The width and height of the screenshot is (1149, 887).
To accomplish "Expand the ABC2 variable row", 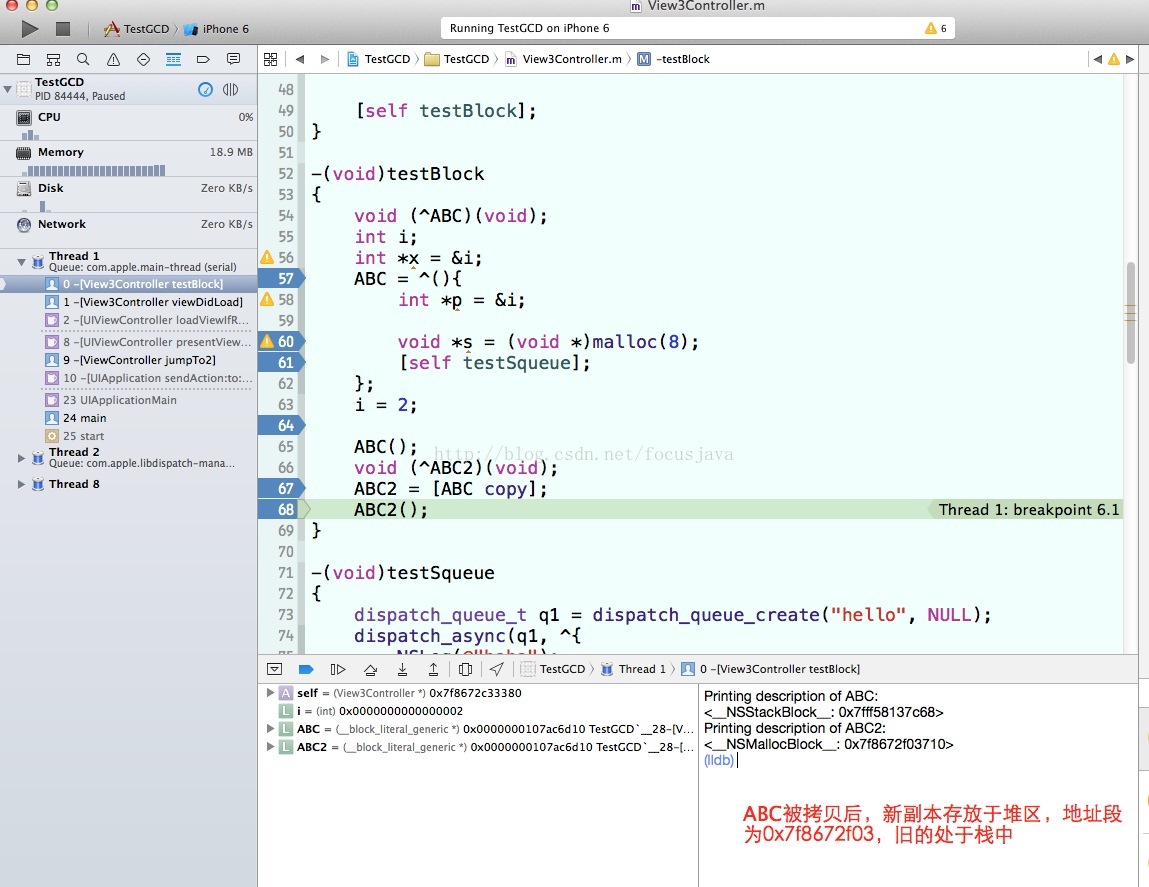I will tap(270, 747).
